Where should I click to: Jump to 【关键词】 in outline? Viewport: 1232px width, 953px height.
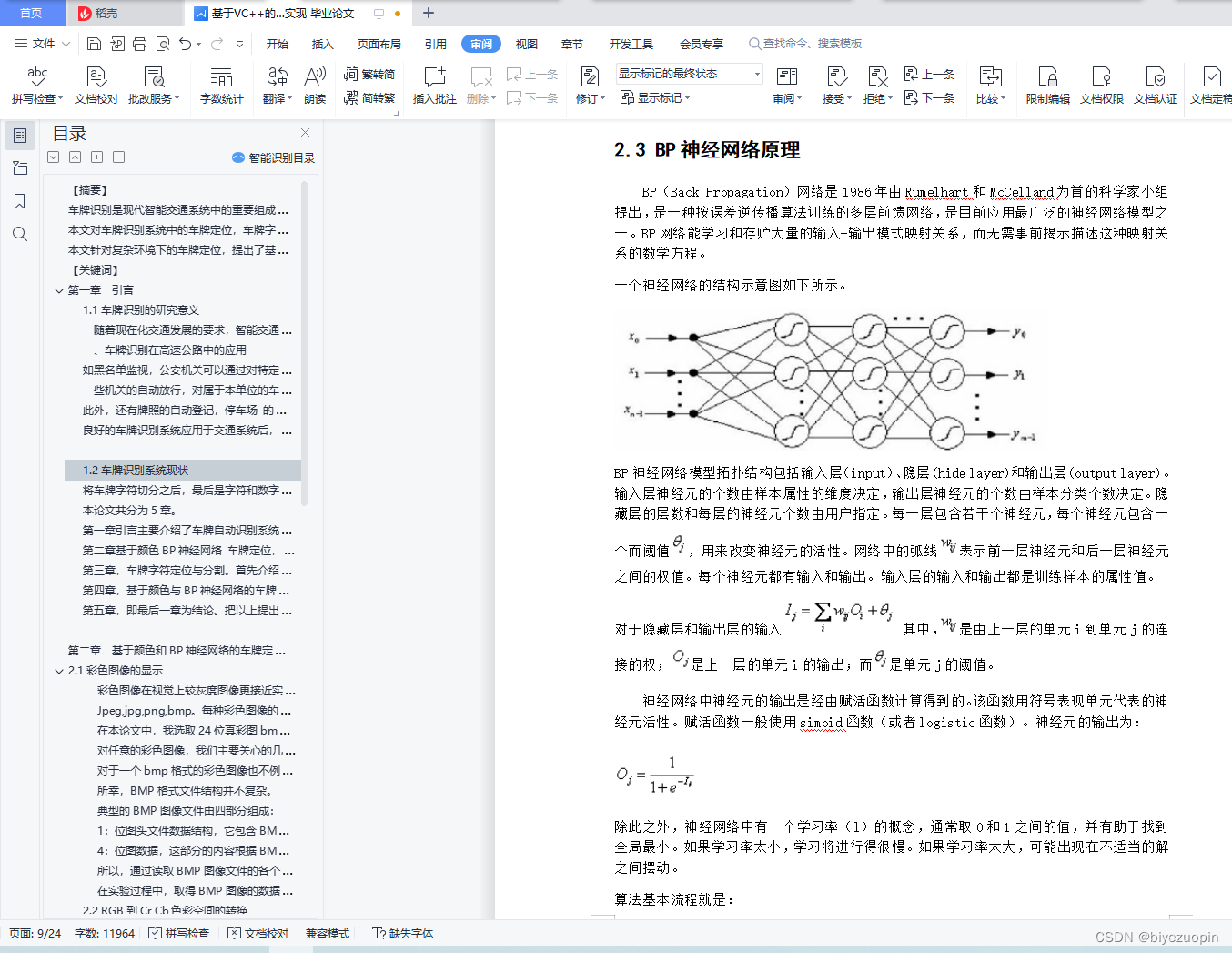point(96,270)
